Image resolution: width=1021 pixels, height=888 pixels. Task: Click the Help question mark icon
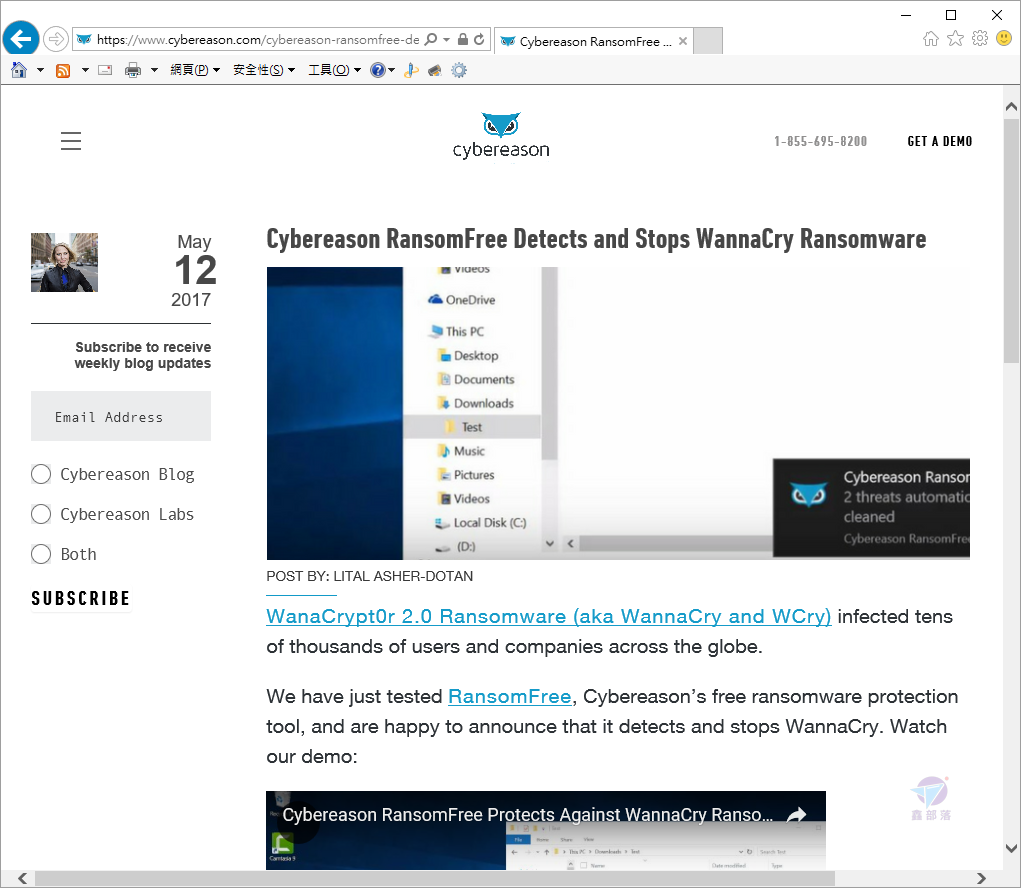378,70
